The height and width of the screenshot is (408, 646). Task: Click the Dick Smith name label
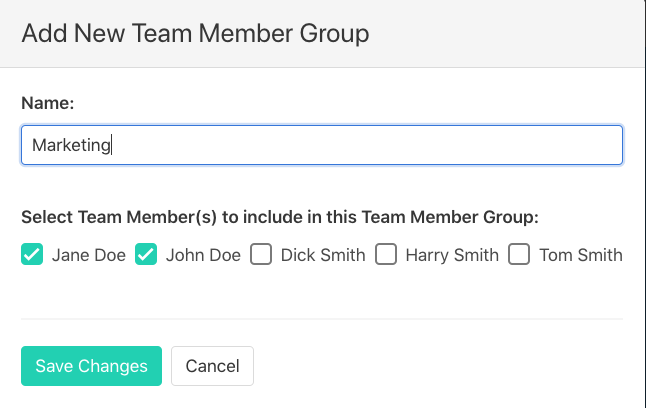(322, 255)
